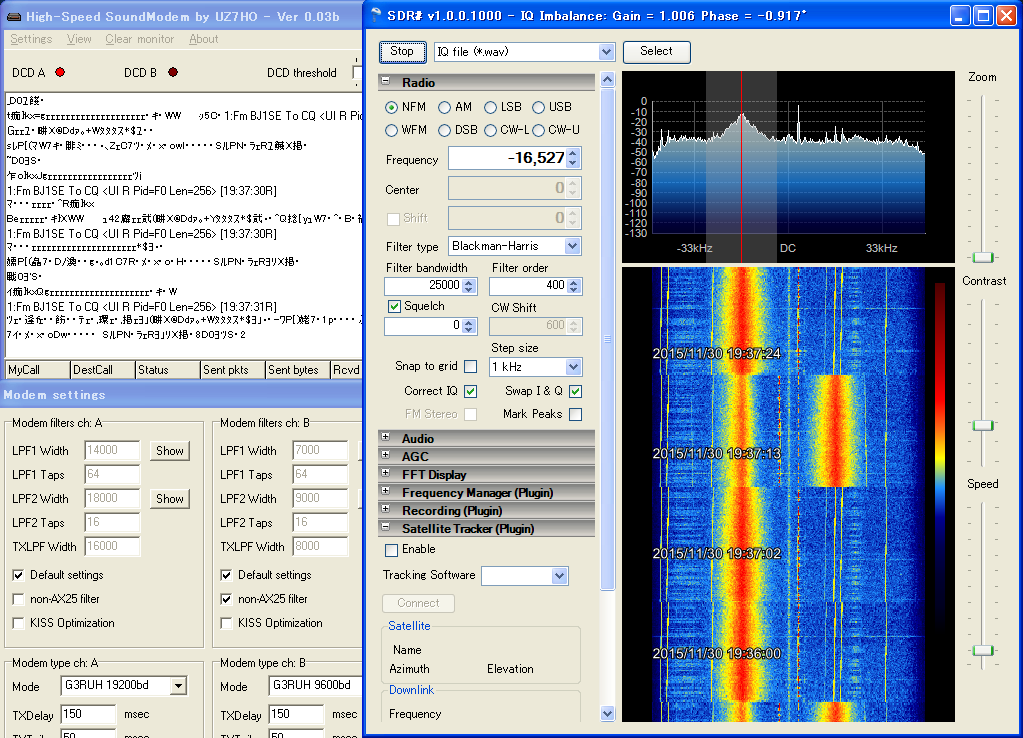The image size is (1023, 738).
Task: Toggle channel B KISS Optimization checkbox
Action: (x=226, y=623)
